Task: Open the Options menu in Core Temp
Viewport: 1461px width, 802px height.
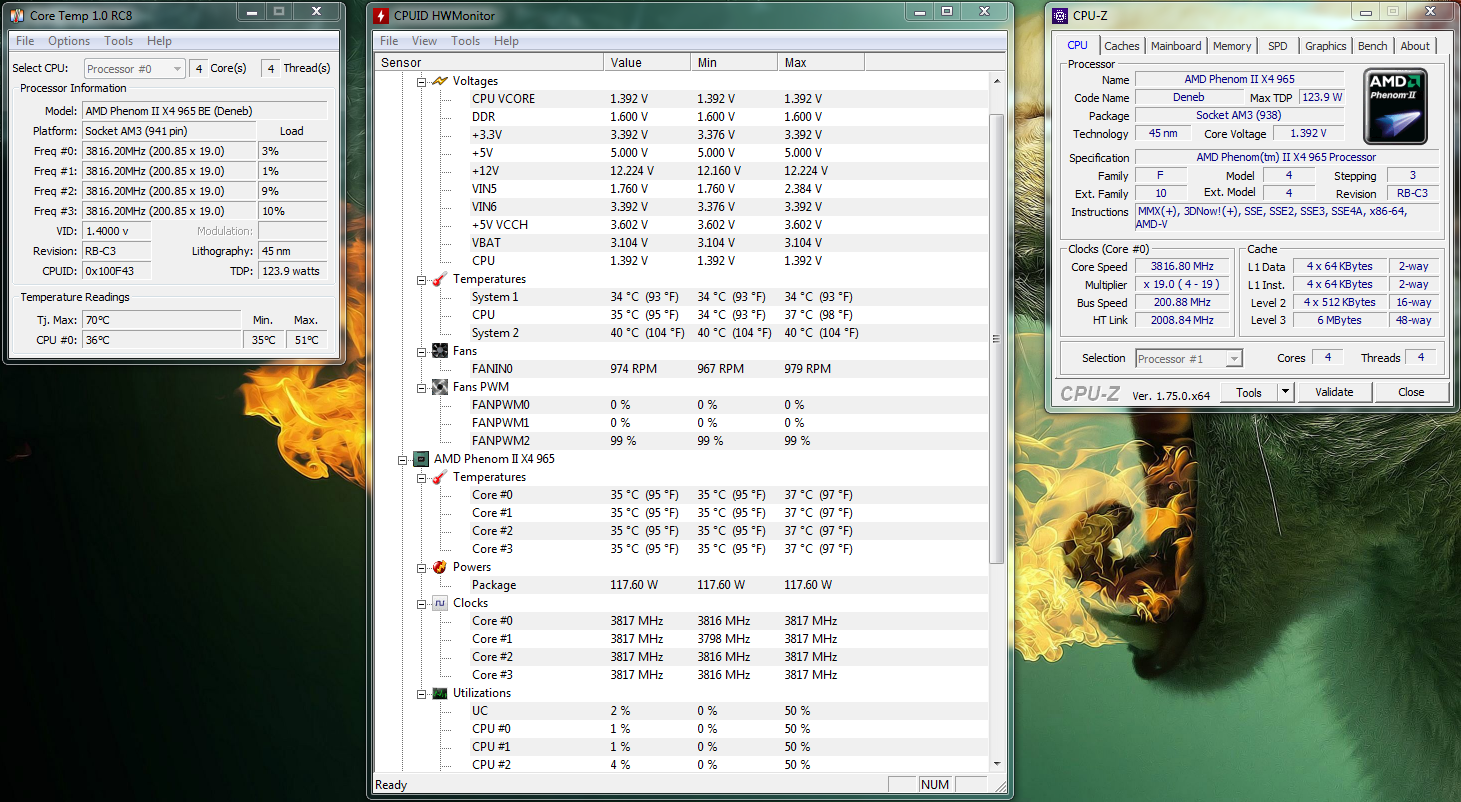Action: (69, 41)
